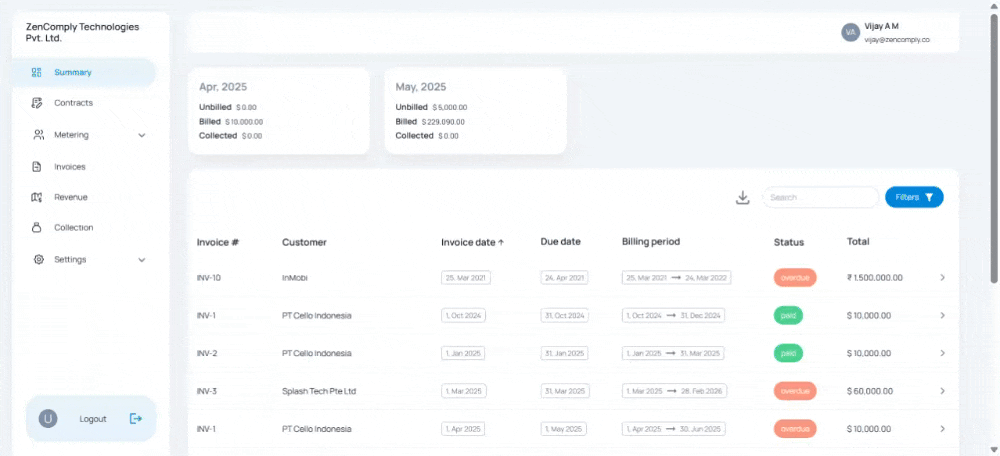Click the InMobi customer name
The height and width of the screenshot is (456, 1000).
pyautogui.click(x=295, y=278)
